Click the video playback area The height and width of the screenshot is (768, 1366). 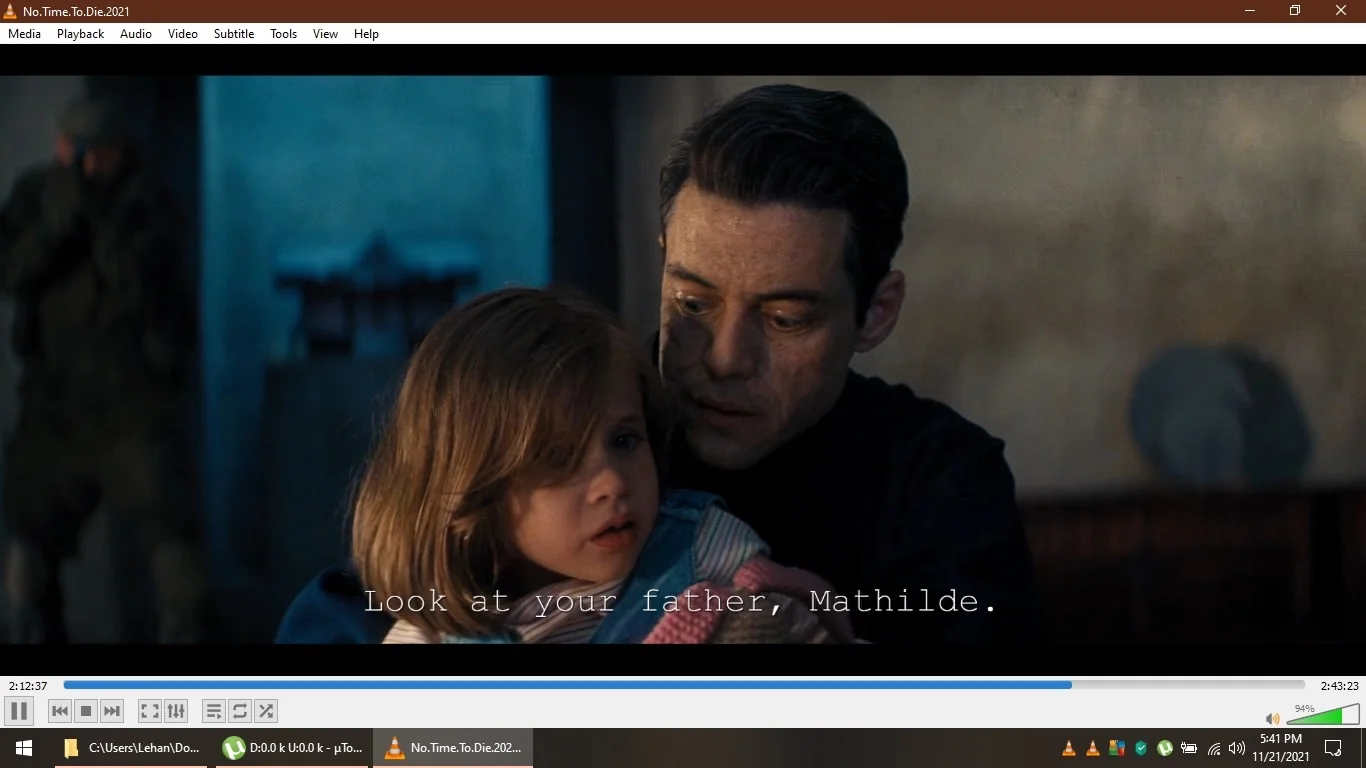[683, 360]
